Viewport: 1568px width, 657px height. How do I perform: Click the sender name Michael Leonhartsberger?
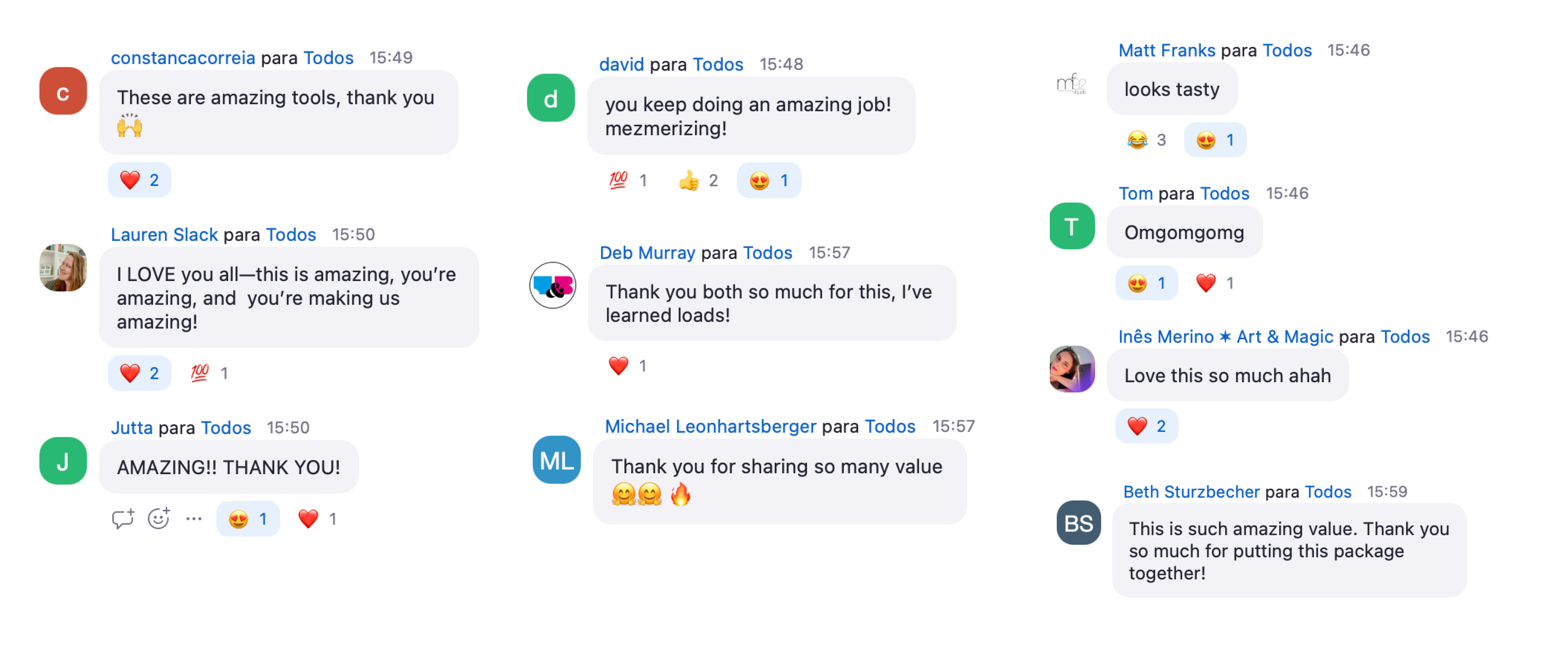coord(710,426)
